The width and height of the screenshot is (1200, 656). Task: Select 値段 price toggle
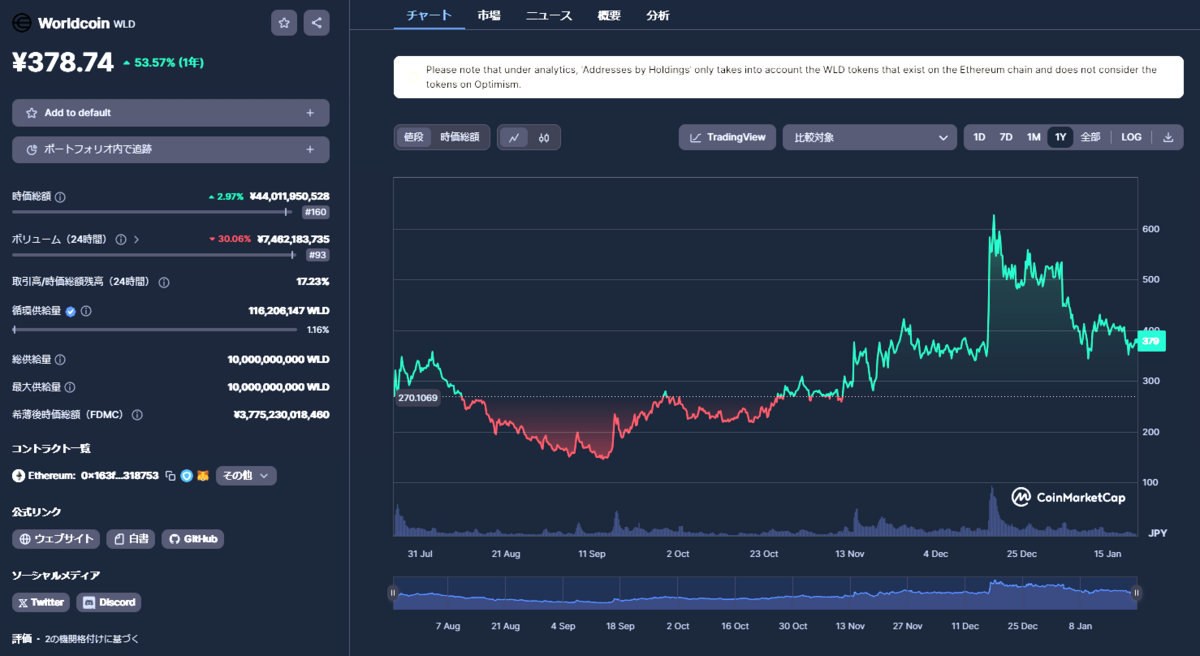click(x=413, y=137)
